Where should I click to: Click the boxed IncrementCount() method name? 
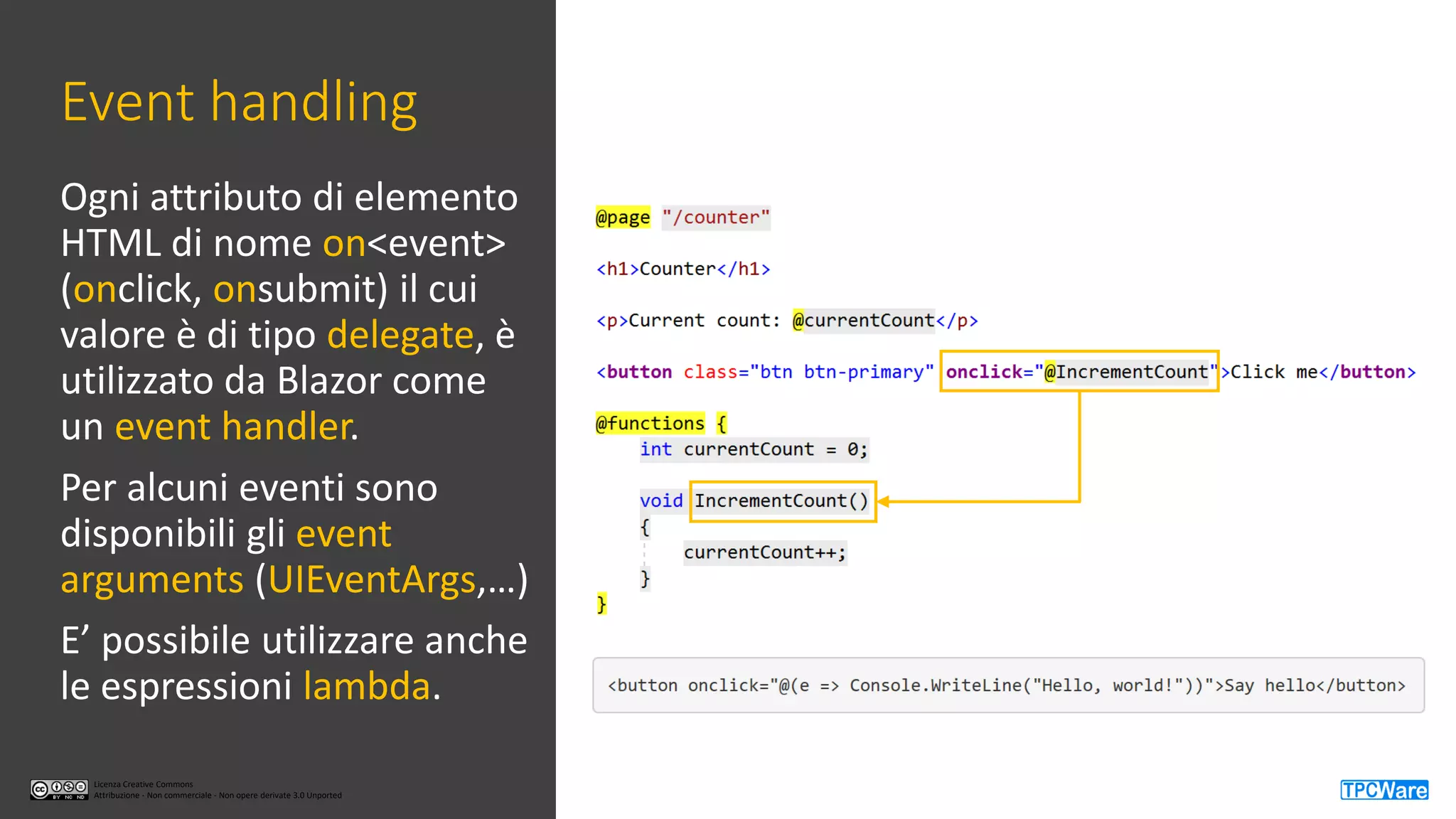781,501
